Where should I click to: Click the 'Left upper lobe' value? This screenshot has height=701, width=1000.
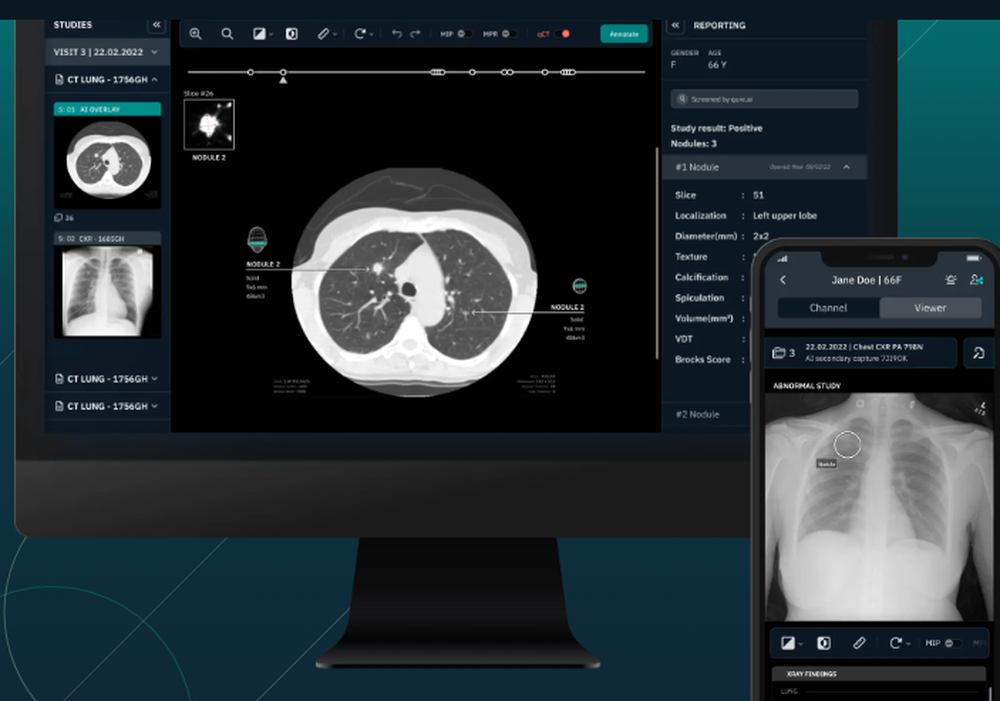[x=784, y=216]
